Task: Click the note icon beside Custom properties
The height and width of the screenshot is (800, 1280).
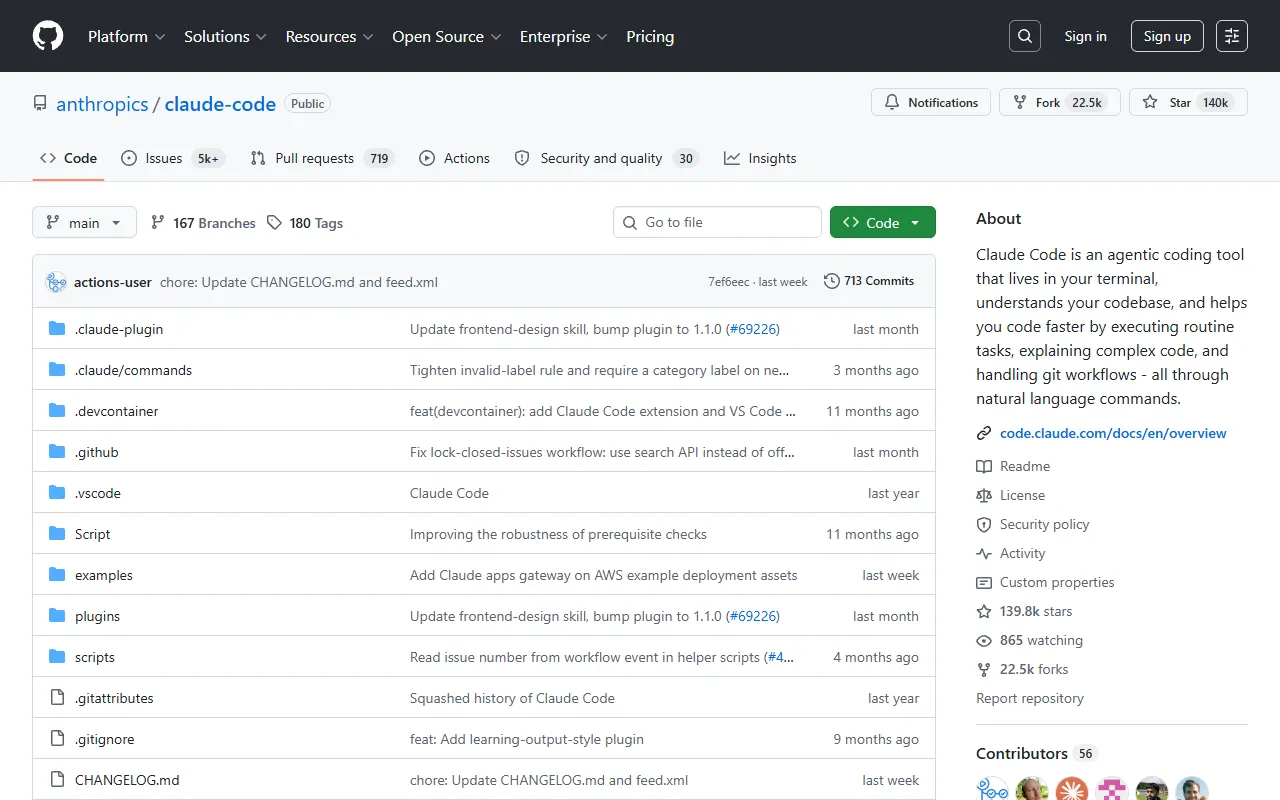Action: click(x=984, y=582)
